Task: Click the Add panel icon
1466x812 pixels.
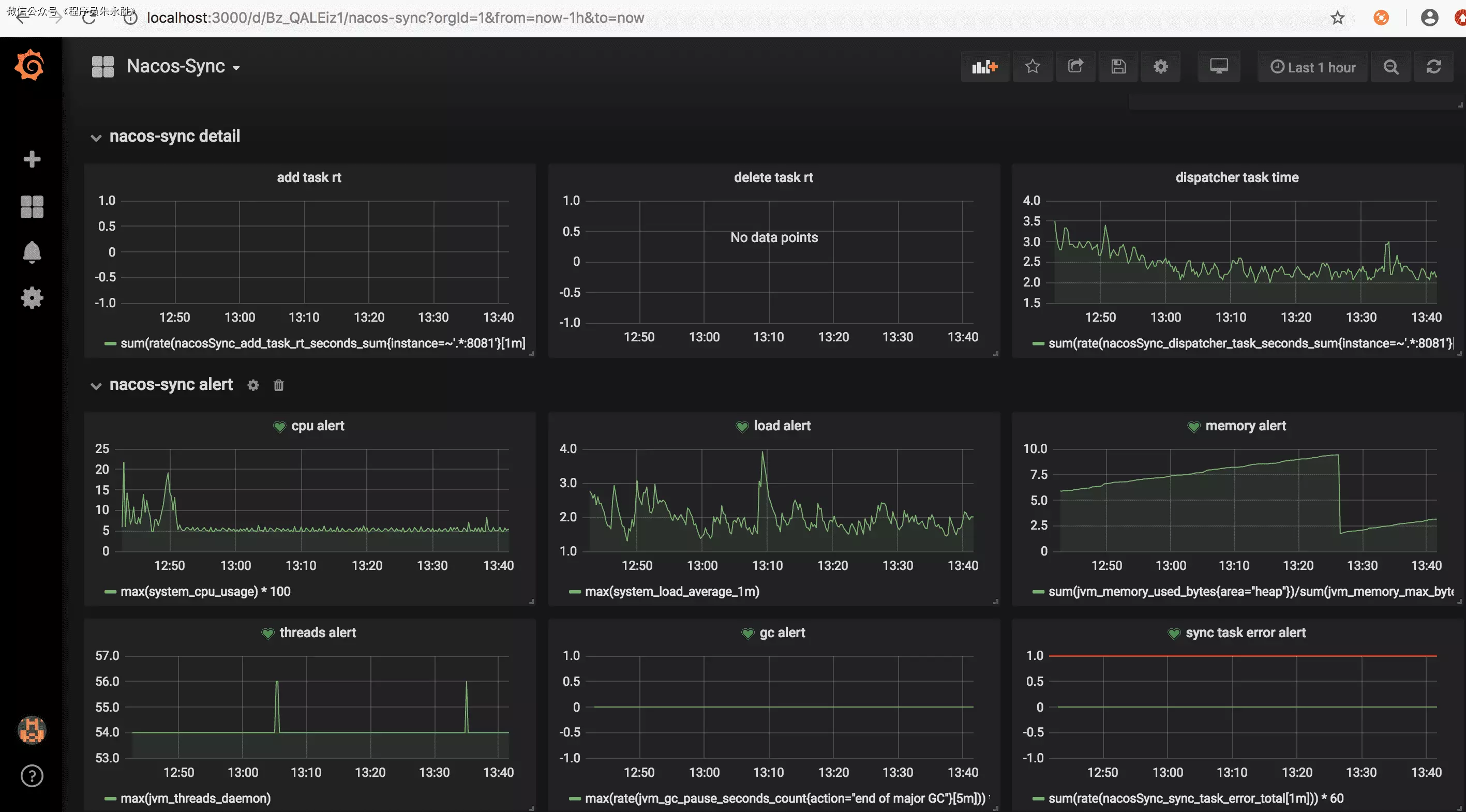Action: 984,67
